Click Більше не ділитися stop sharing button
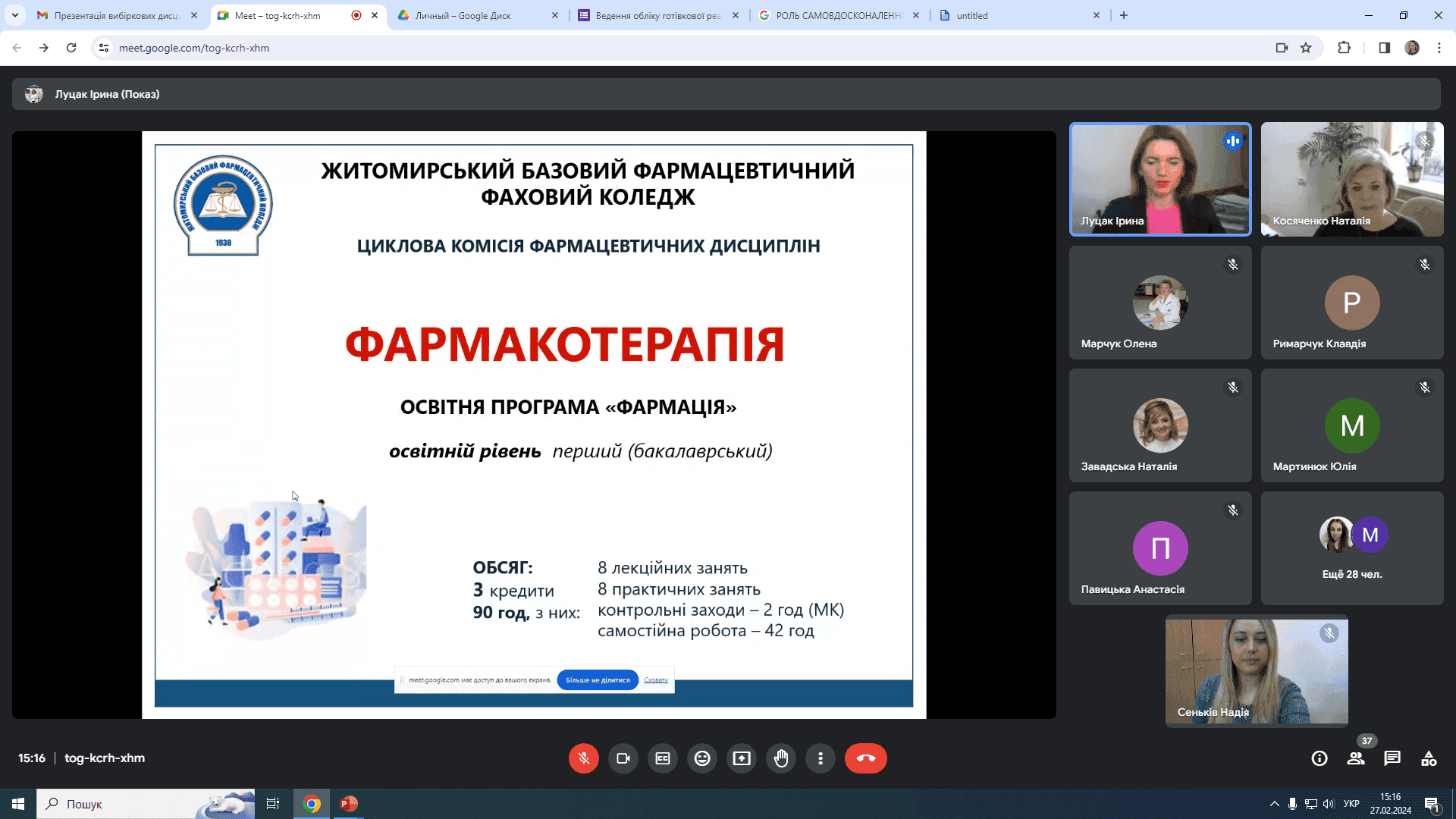1456x819 pixels. pyautogui.click(x=598, y=680)
